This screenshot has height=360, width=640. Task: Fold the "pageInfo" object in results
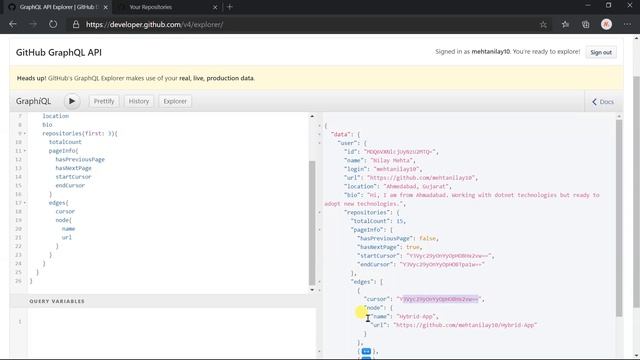(320, 230)
